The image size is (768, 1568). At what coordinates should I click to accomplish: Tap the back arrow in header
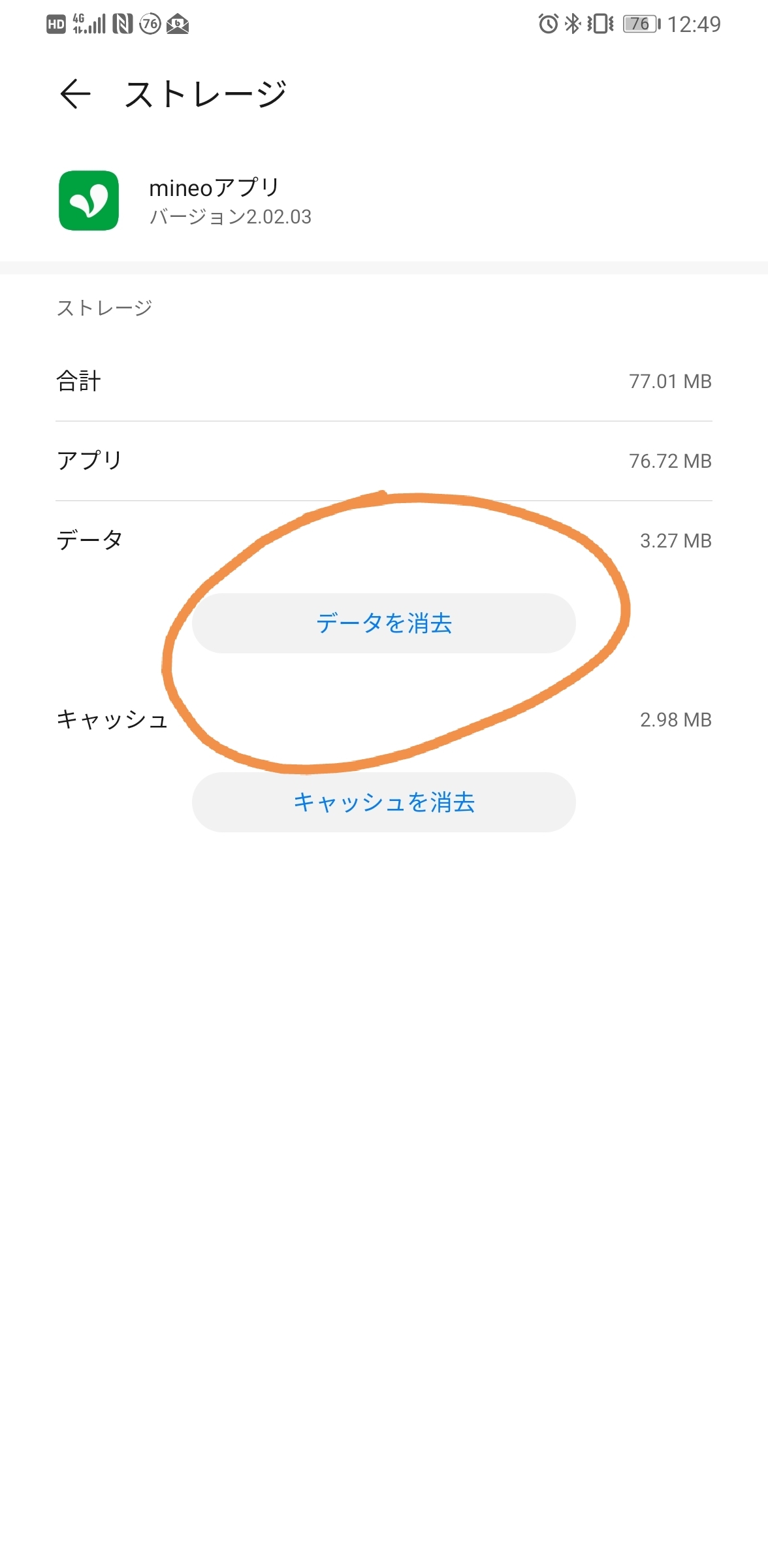pos(75,93)
